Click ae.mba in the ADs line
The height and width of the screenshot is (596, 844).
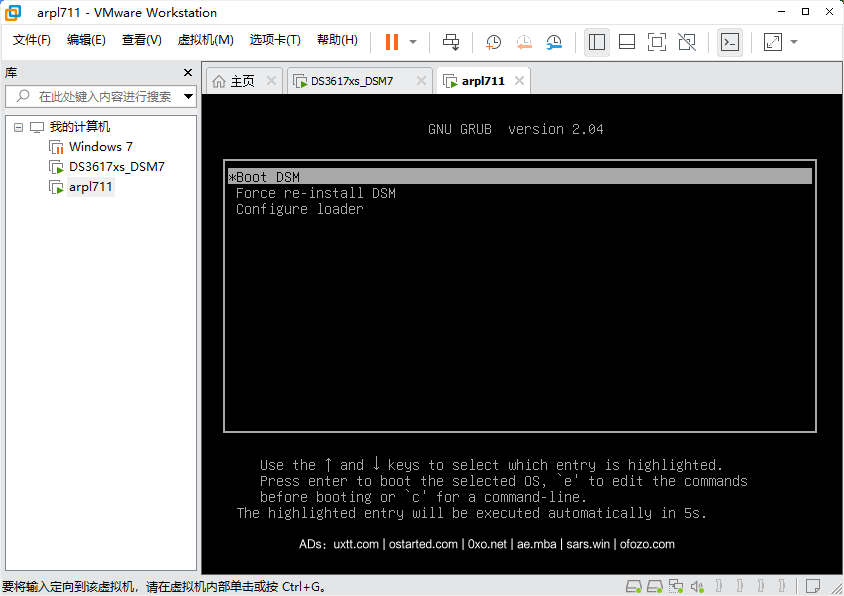[x=536, y=544]
